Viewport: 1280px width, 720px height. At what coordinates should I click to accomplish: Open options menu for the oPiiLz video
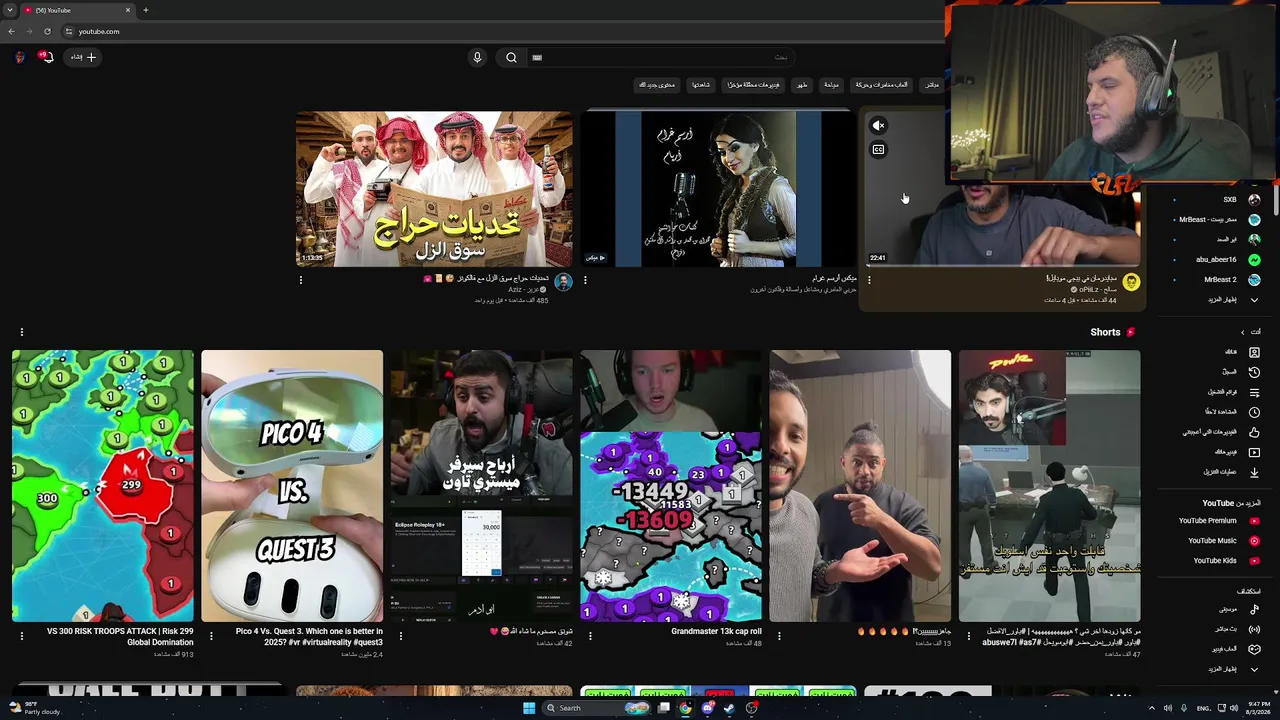click(869, 280)
